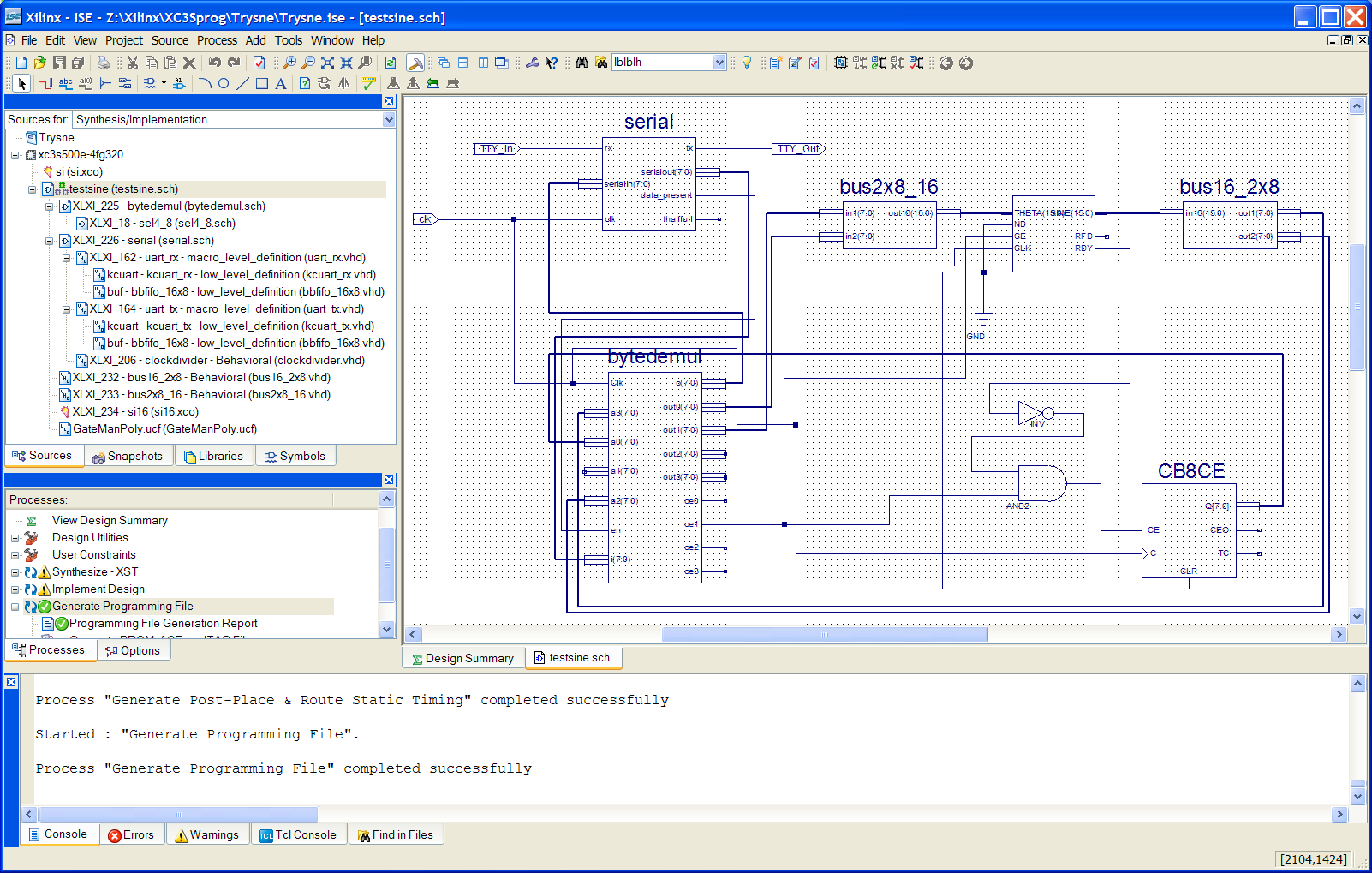The width and height of the screenshot is (1372, 873).
Task: Collapse the XLXI_162 - uart_rx node
Action: [66, 258]
